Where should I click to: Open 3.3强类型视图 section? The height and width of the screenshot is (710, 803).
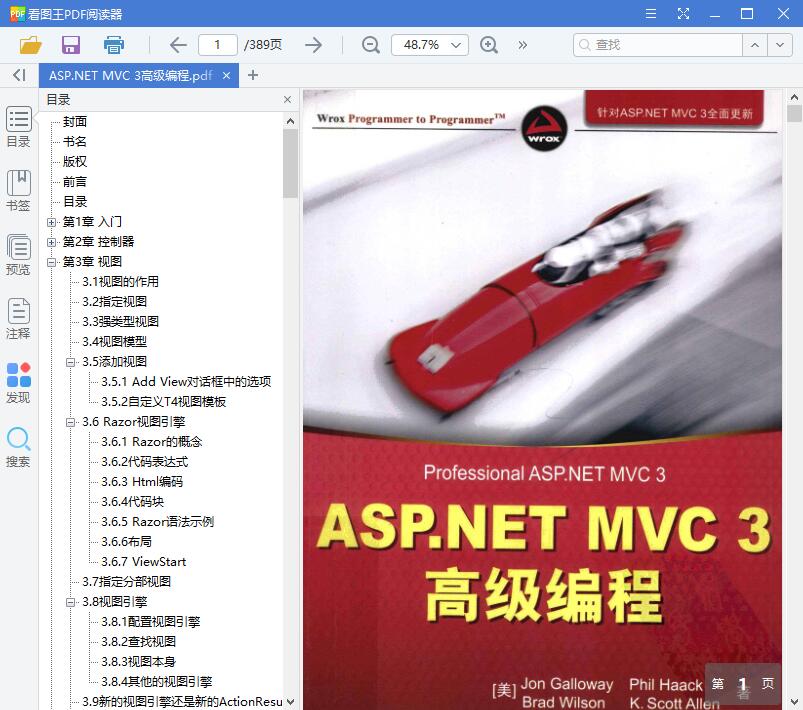point(120,321)
